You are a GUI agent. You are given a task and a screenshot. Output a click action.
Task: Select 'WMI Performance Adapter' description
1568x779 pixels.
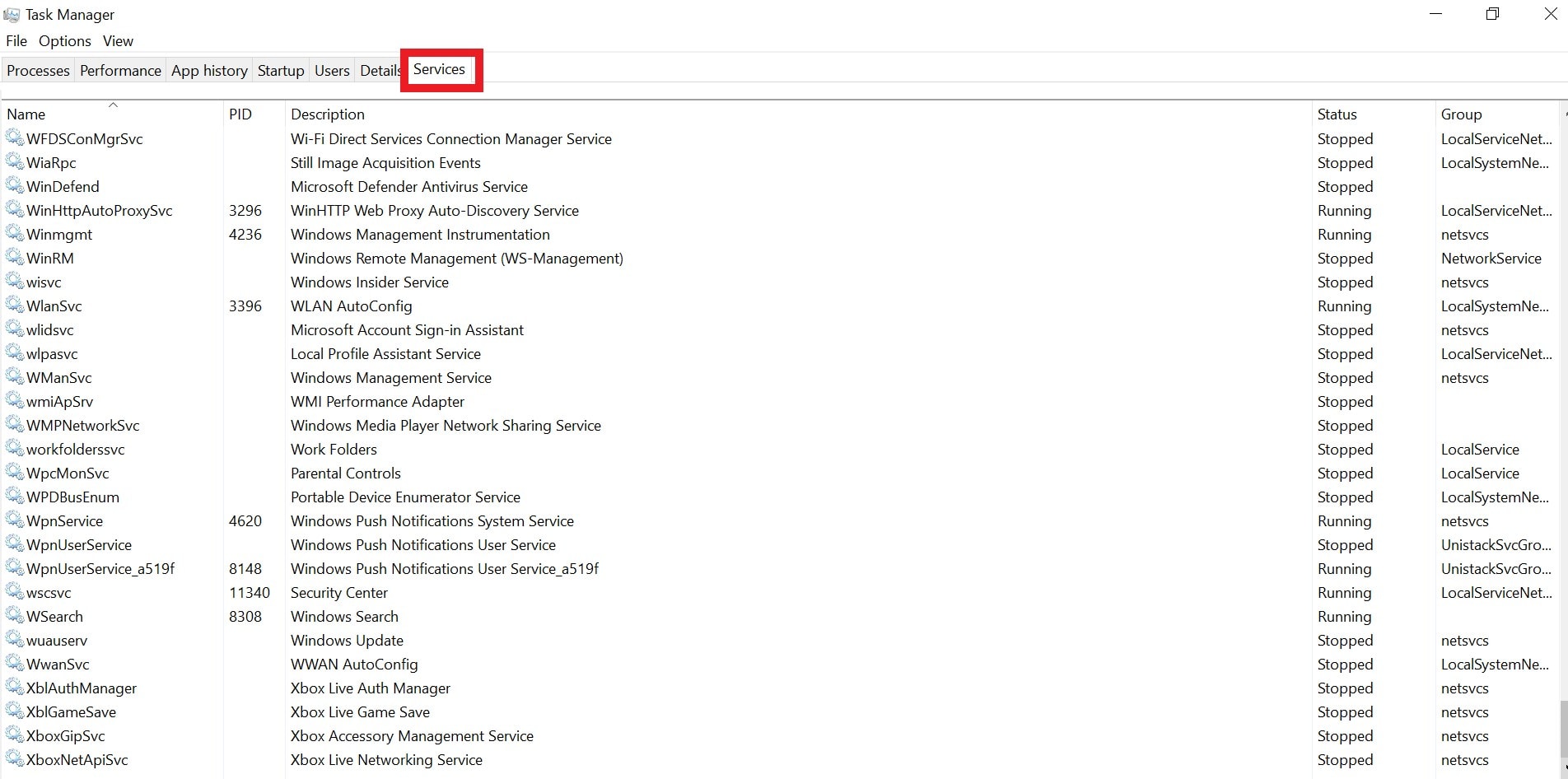[x=377, y=402]
